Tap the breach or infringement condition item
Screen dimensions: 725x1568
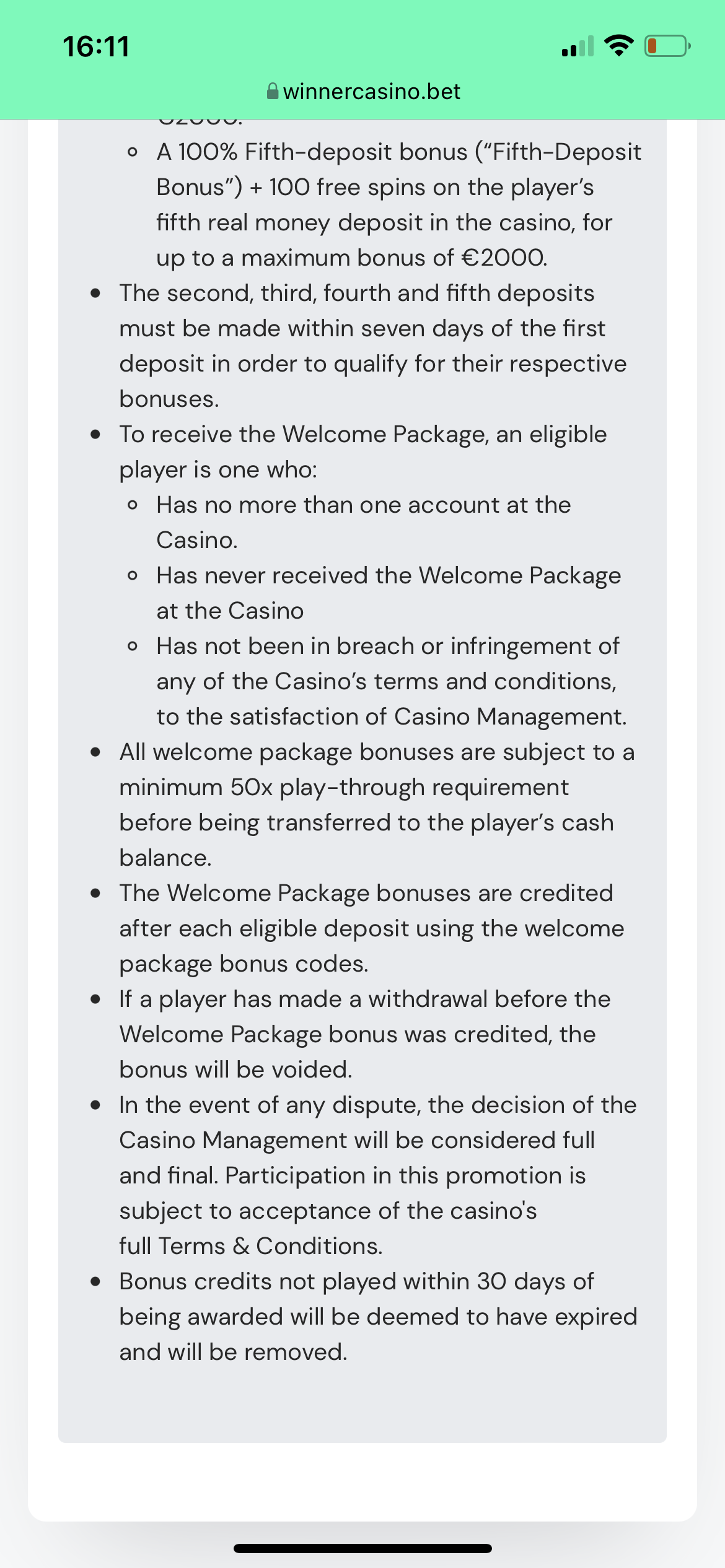(x=390, y=681)
